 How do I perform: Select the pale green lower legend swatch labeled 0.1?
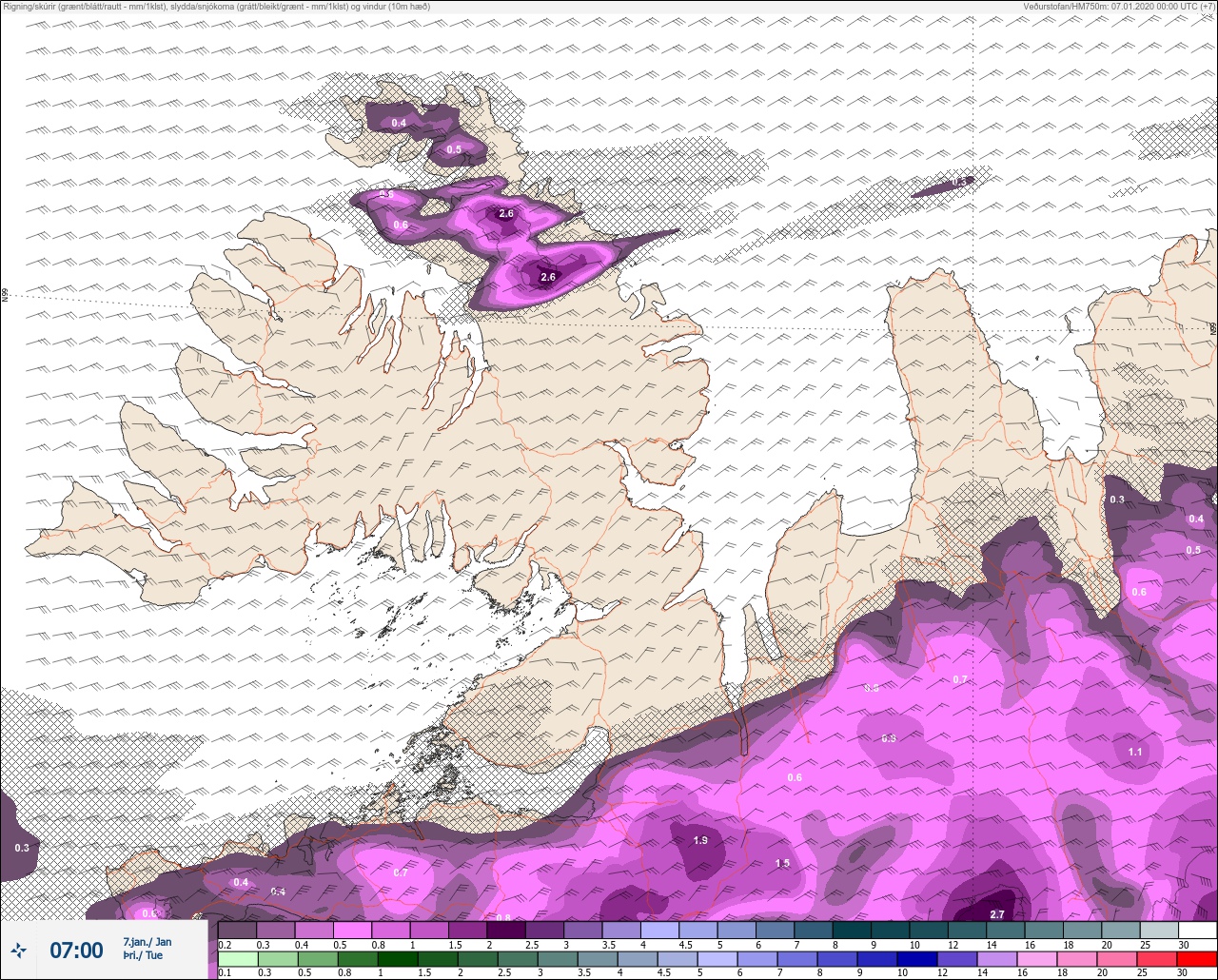pyautogui.click(x=237, y=959)
